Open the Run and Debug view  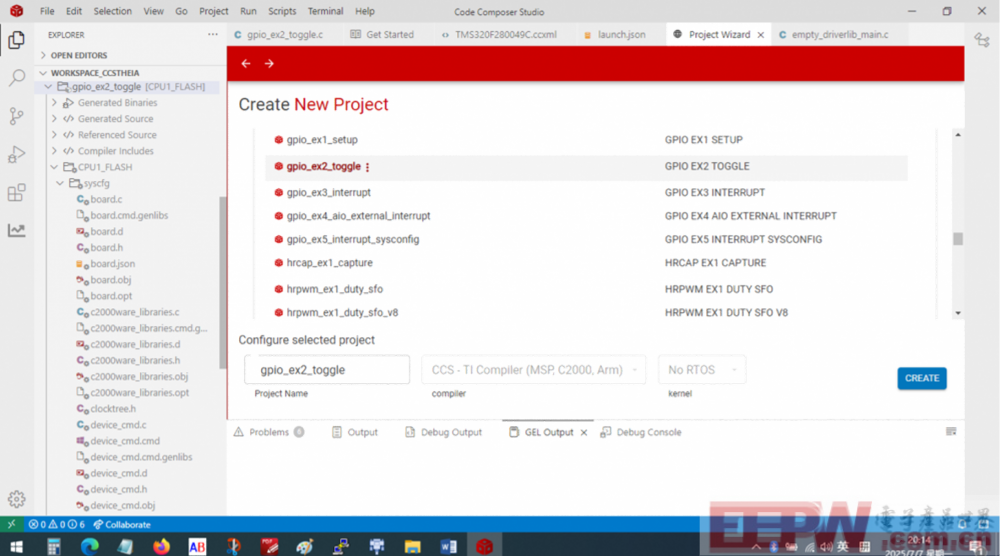17,154
